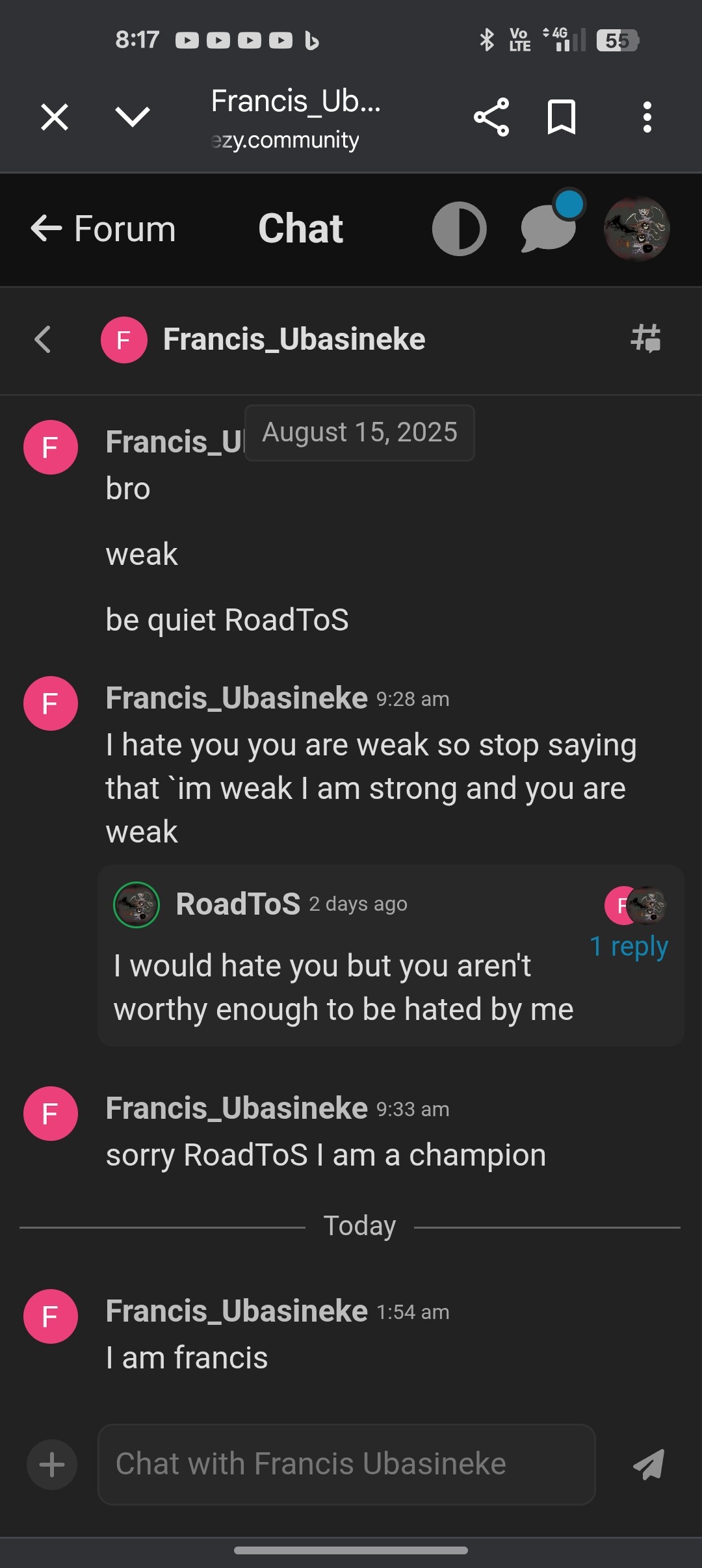Go back with the chevron beside Francis_Ubasineke
The height and width of the screenshot is (1568, 702).
click(43, 339)
